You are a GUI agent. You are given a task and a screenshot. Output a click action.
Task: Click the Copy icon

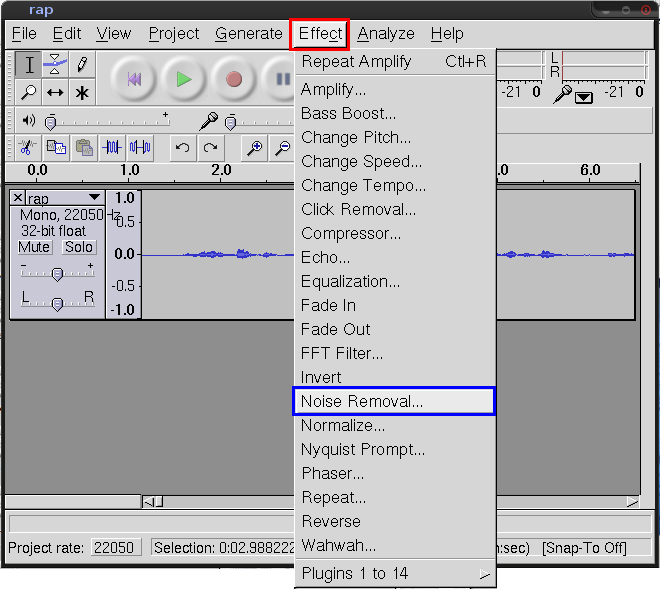click(x=56, y=147)
